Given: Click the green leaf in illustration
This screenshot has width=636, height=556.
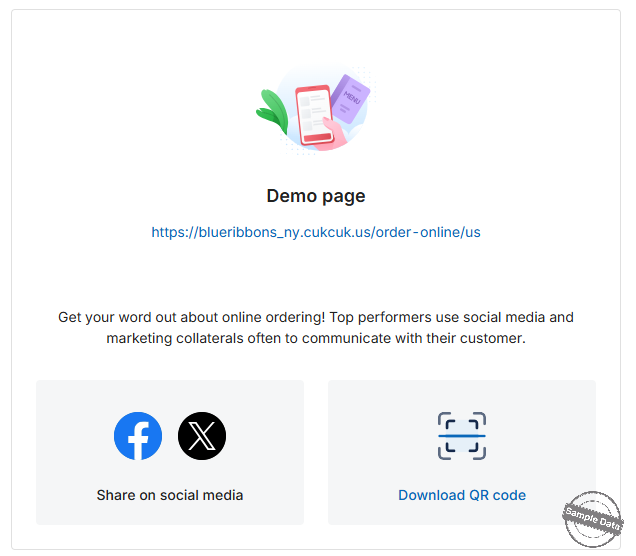Looking at the screenshot, I should click(273, 111).
